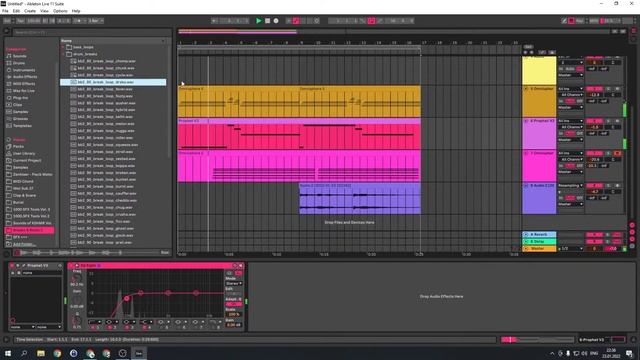640x360 pixels.
Task: Solo the 8 Audio track
Action: [608, 185]
